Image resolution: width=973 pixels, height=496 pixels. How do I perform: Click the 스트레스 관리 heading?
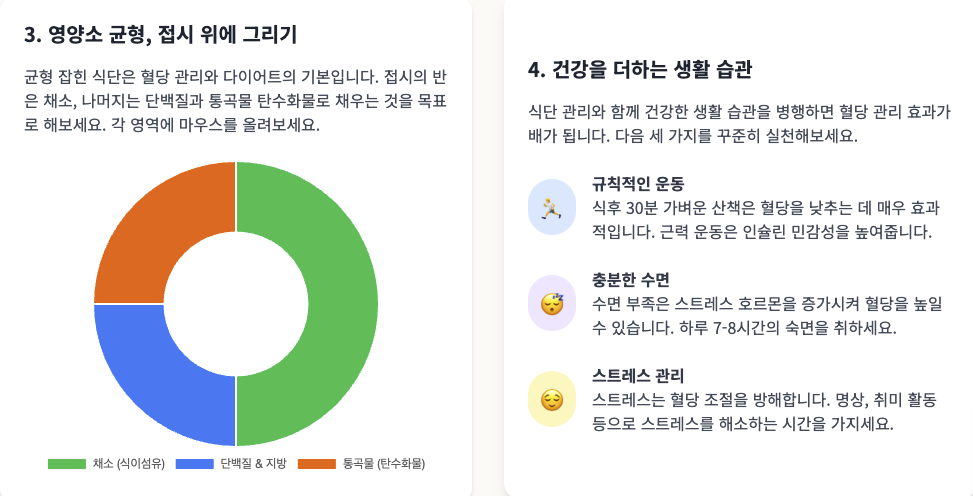point(638,376)
